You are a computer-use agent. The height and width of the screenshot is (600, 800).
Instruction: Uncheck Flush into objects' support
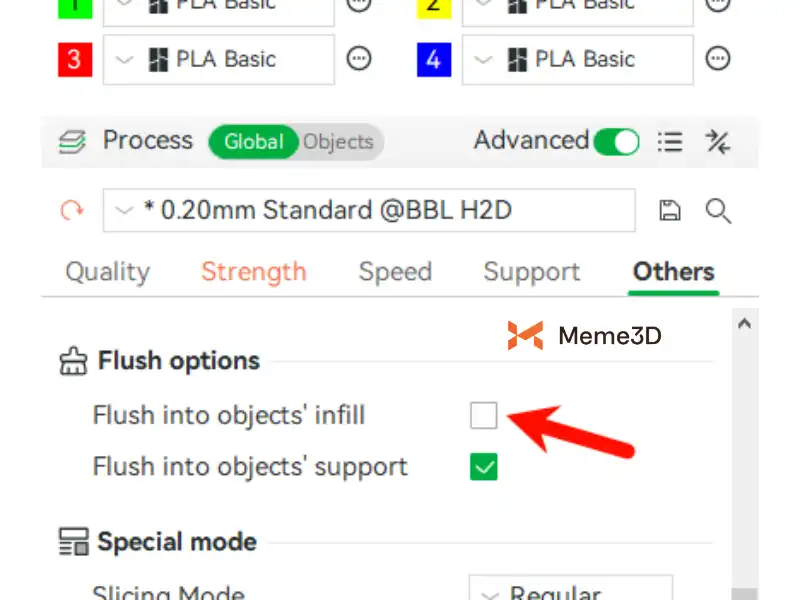click(x=484, y=467)
